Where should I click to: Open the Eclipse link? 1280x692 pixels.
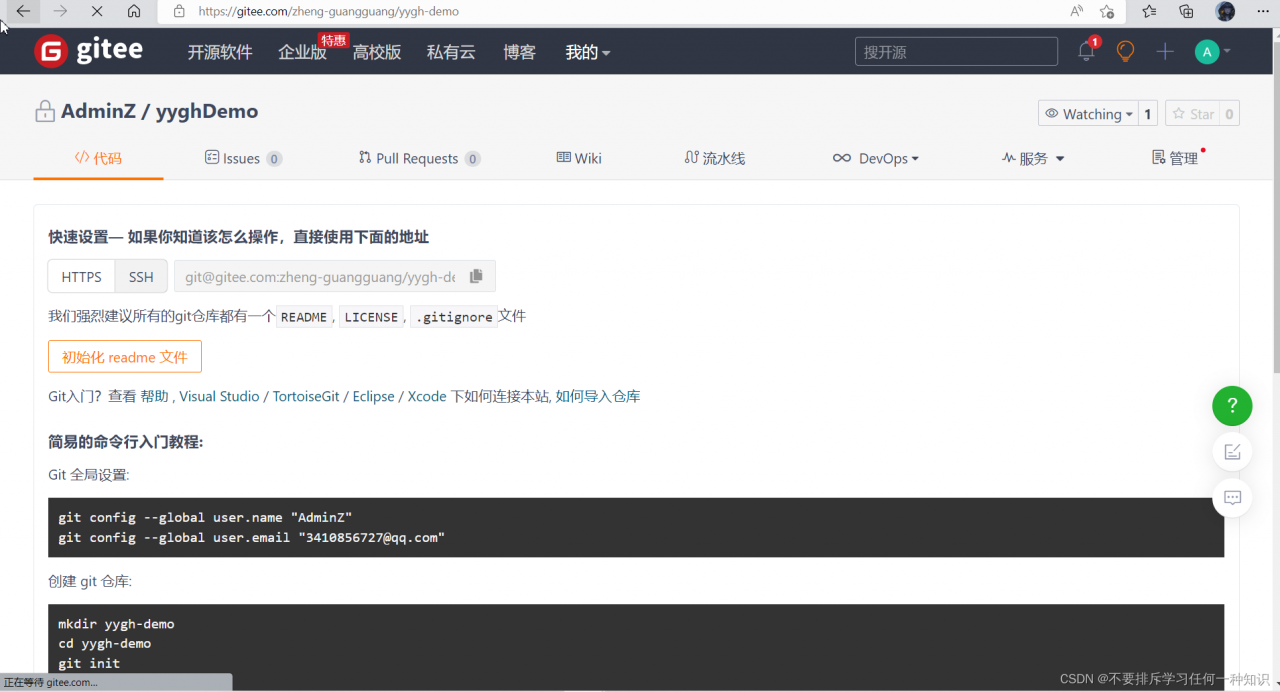(x=374, y=396)
